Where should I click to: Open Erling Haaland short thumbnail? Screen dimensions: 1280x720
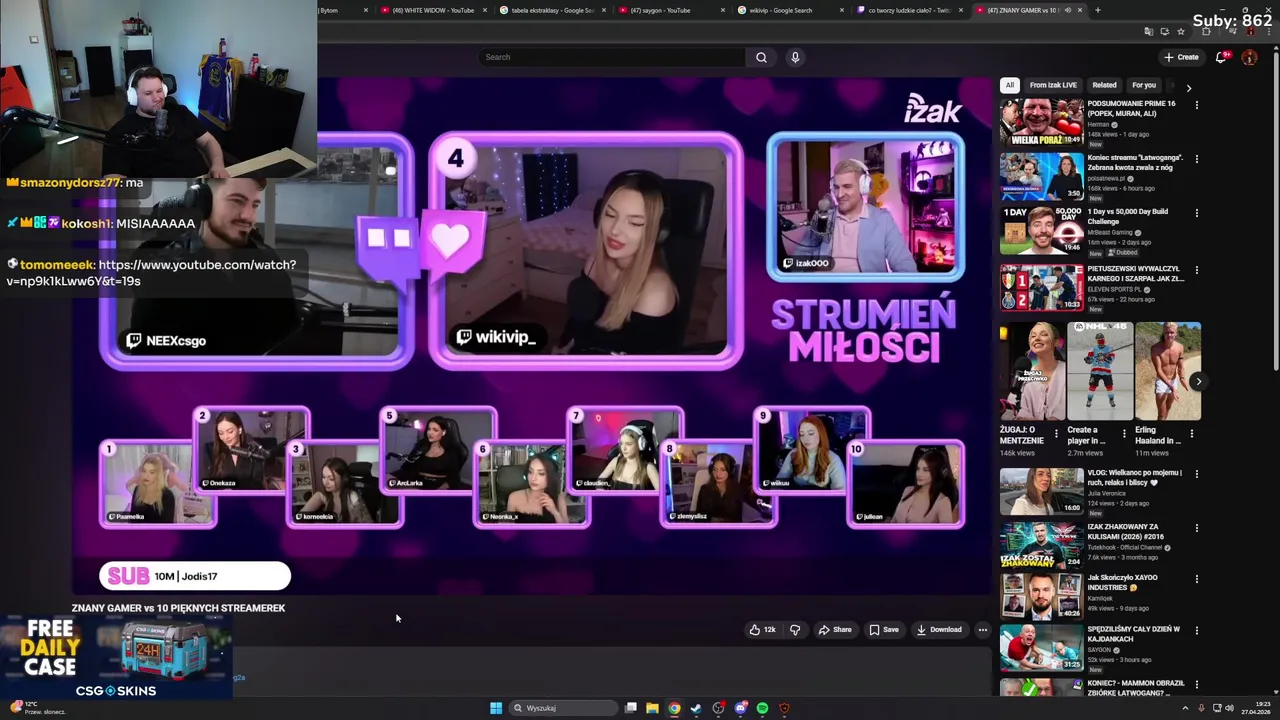tap(1168, 371)
